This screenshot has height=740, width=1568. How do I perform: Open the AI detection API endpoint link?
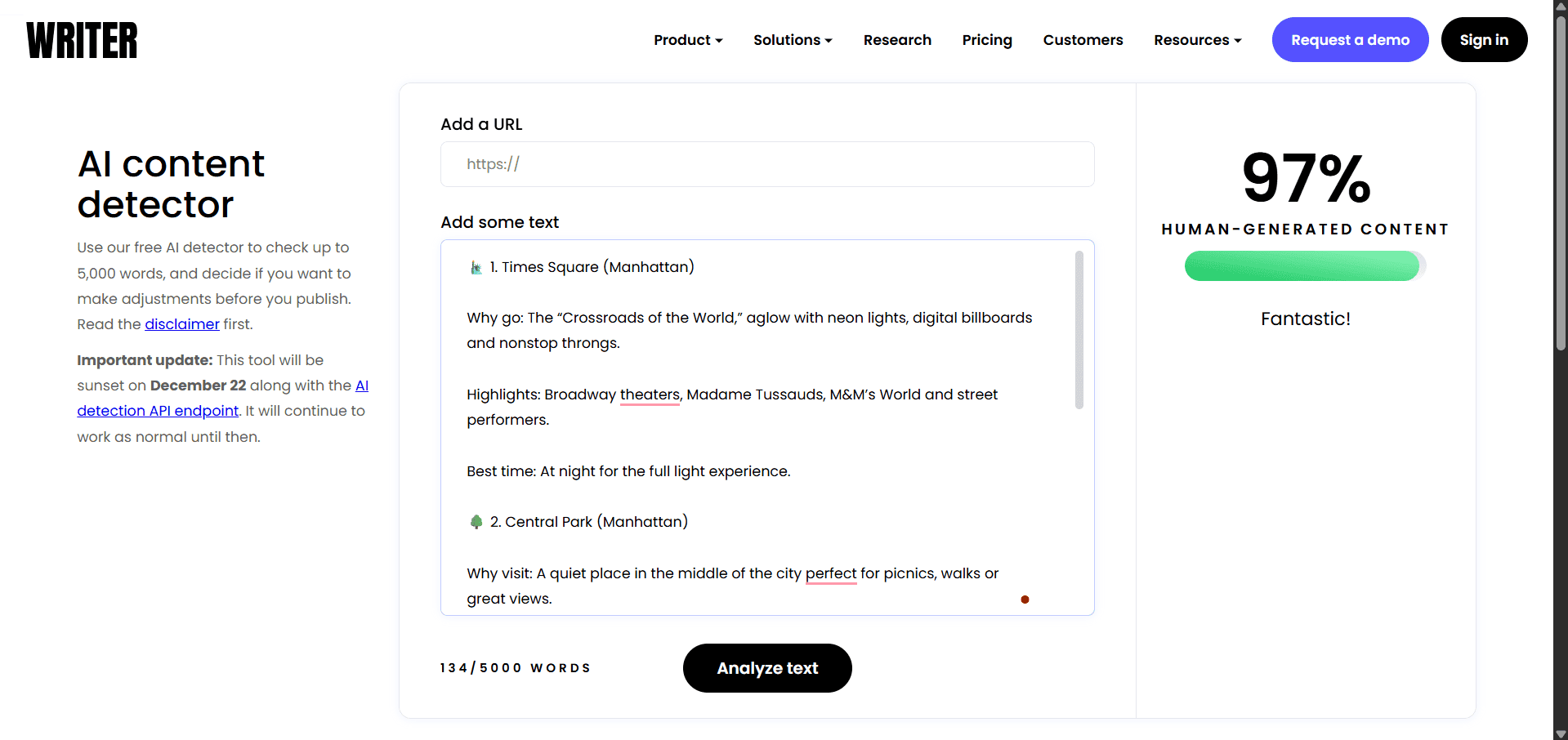coord(158,411)
